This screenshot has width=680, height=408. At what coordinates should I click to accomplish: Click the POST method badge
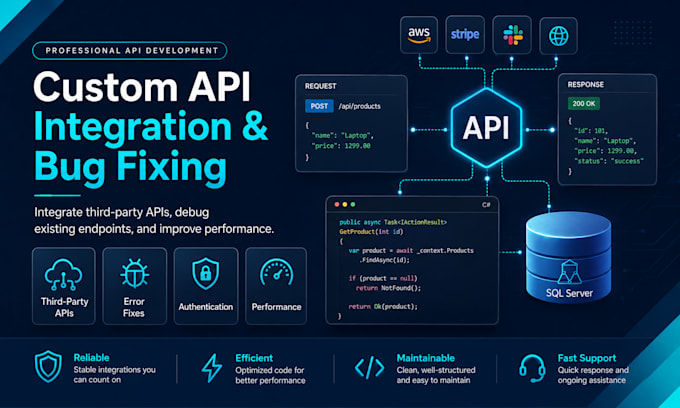pyautogui.click(x=319, y=106)
